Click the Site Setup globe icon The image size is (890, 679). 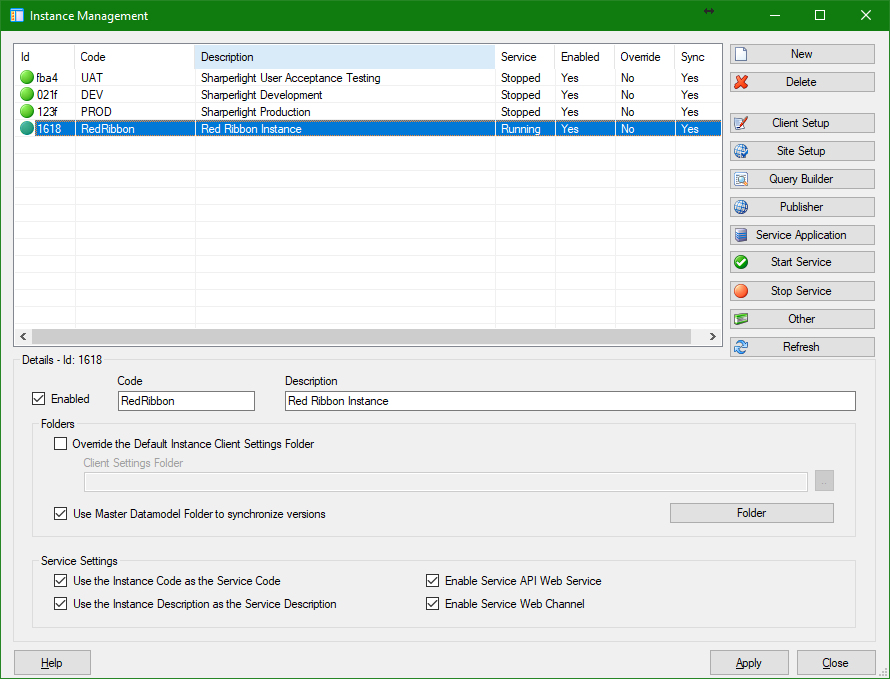[x=741, y=151]
